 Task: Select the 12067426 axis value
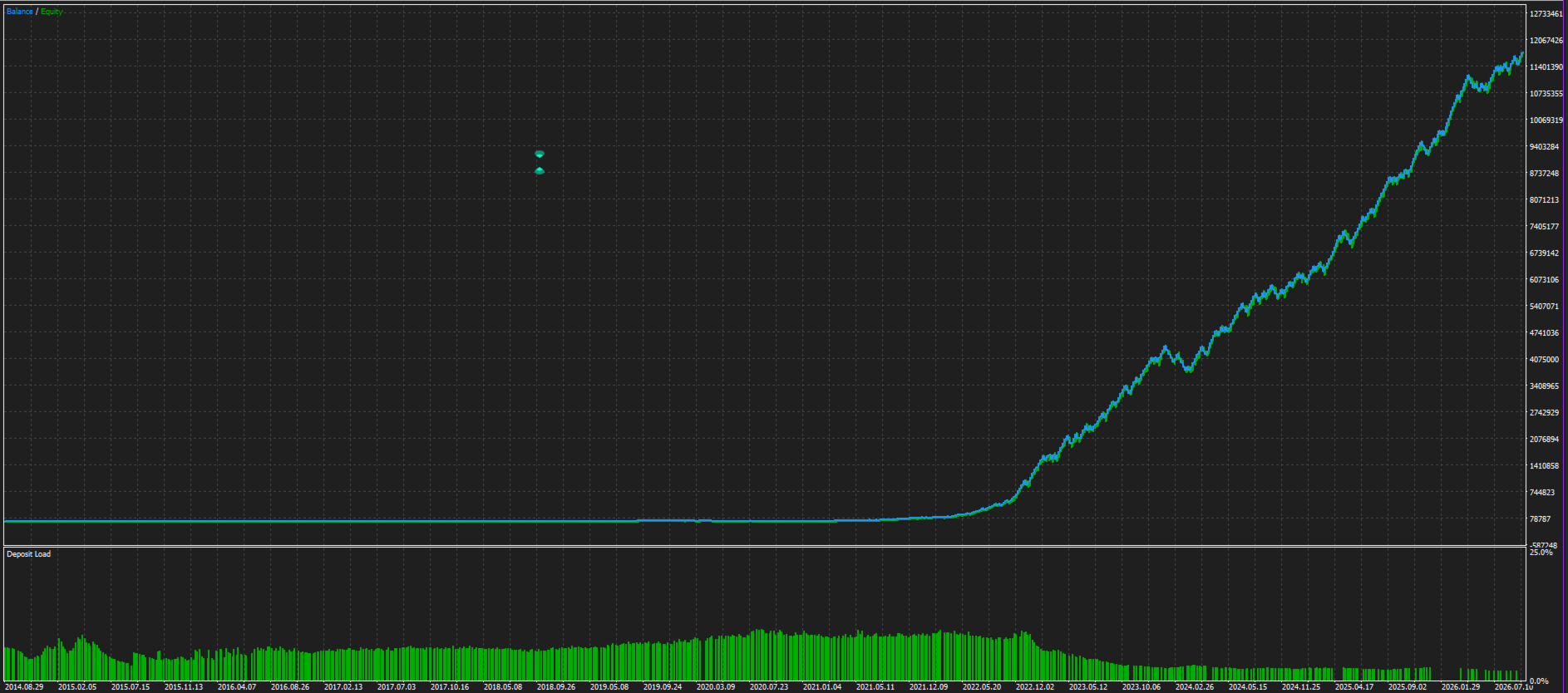coord(1546,41)
